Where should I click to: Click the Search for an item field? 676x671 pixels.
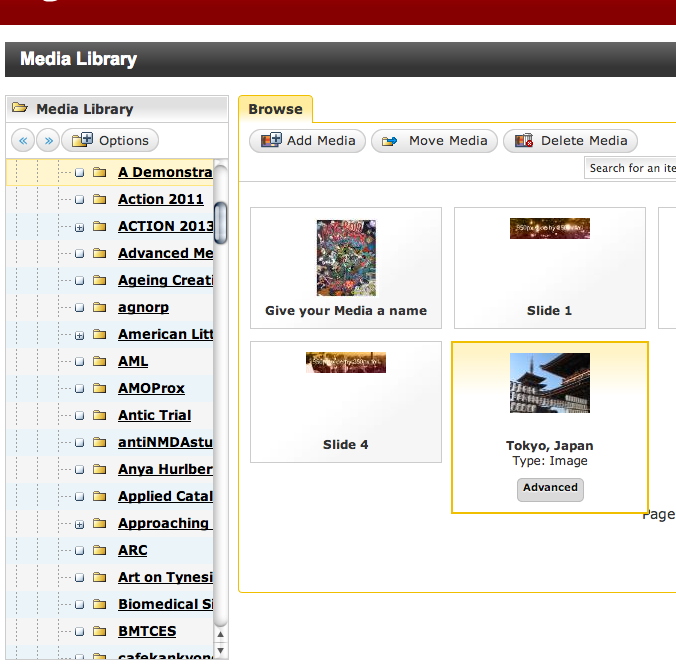pyautogui.click(x=630, y=168)
